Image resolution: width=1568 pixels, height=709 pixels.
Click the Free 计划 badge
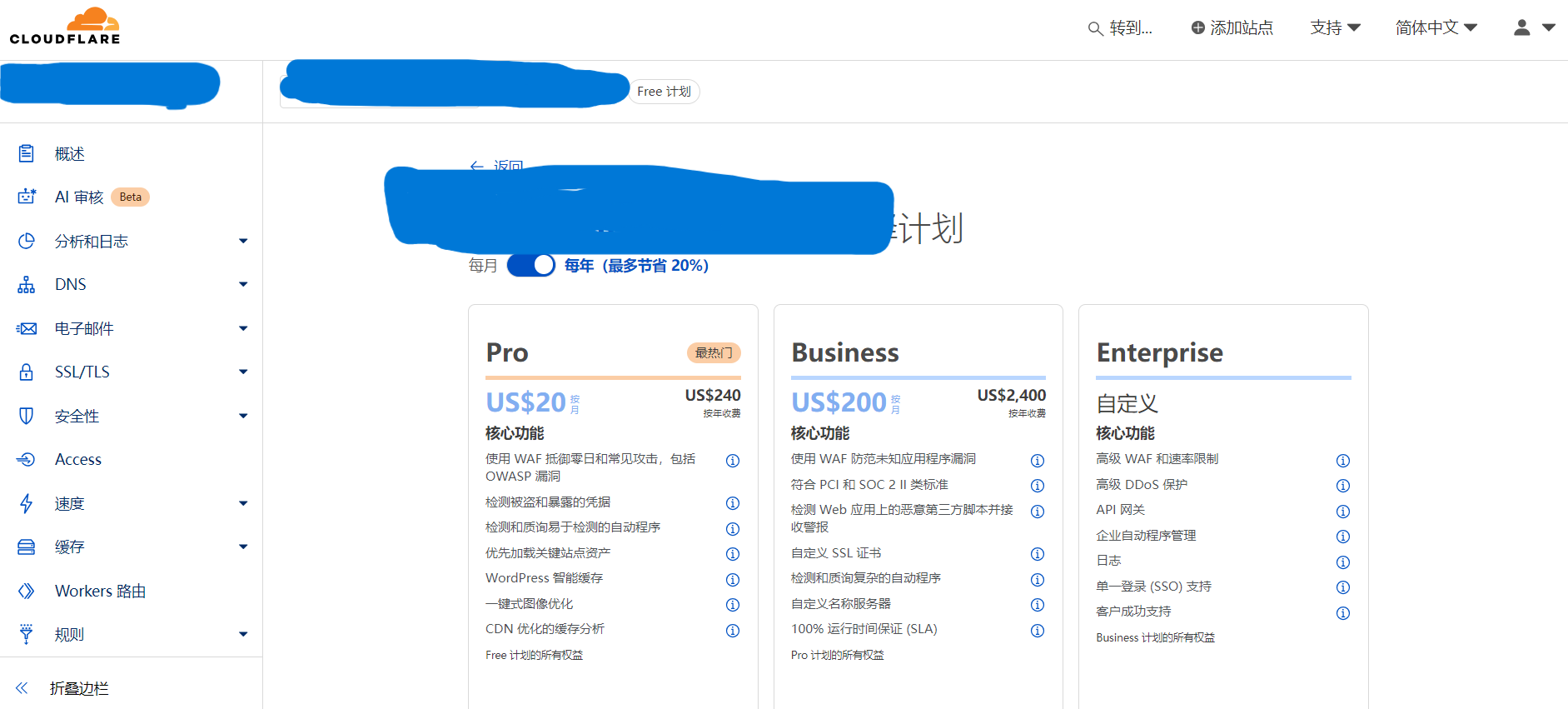(x=664, y=92)
